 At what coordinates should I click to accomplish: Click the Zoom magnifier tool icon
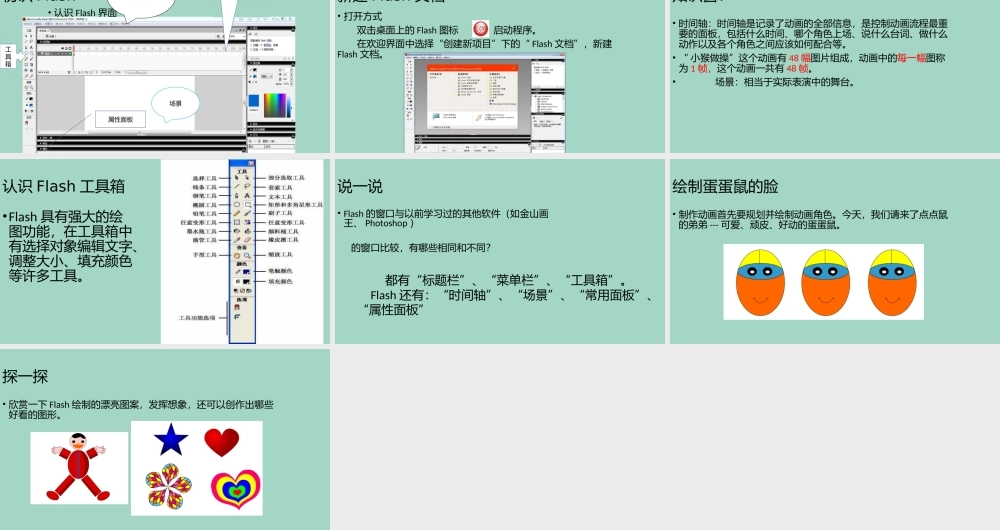[247, 256]
